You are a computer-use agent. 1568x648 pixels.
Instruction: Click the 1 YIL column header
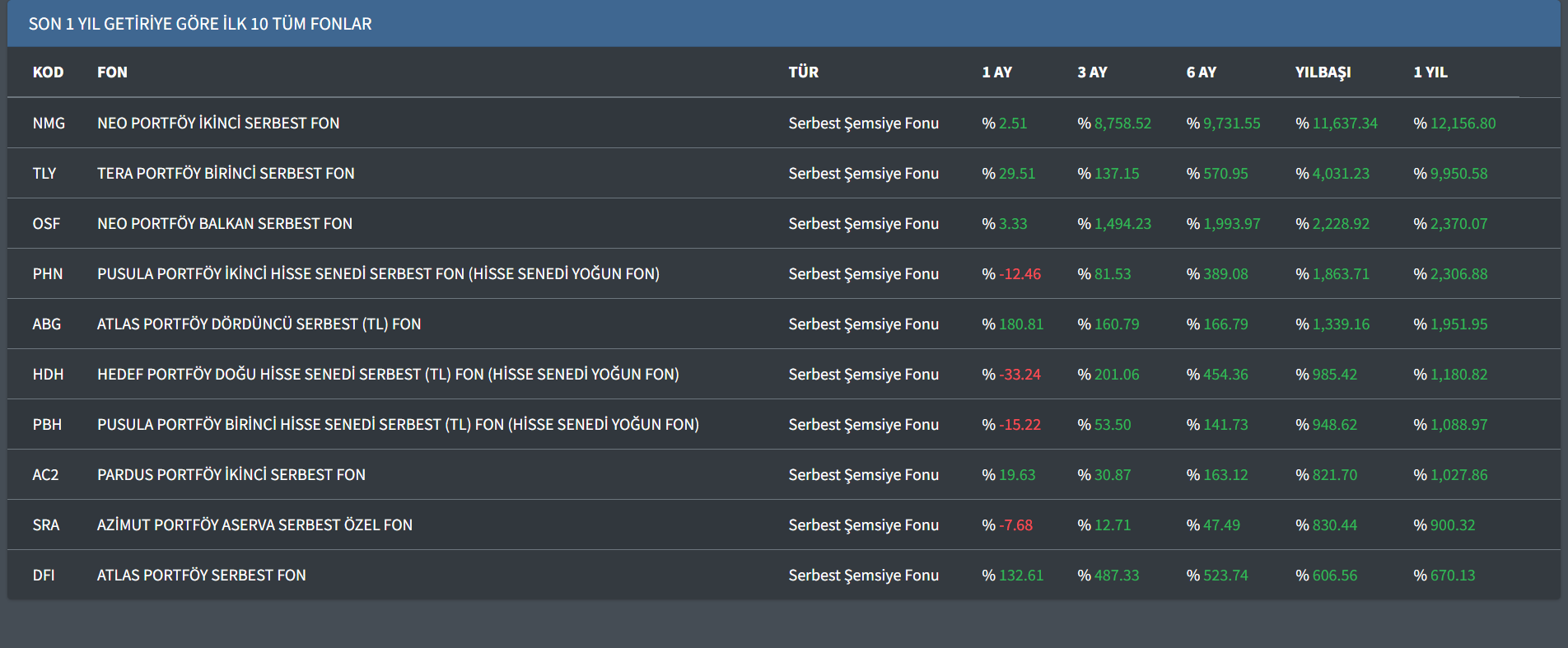pyautogui.click(x=1430, y=72)
